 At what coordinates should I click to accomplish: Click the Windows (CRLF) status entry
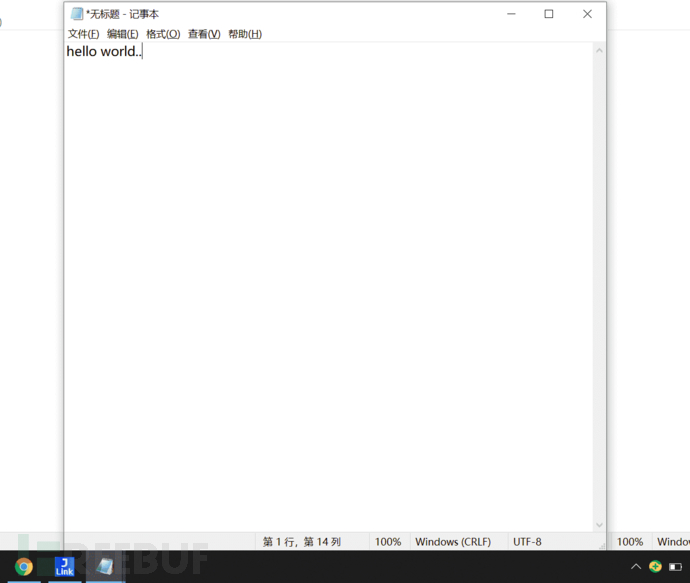pyautogui.click(x=453, y=542)
